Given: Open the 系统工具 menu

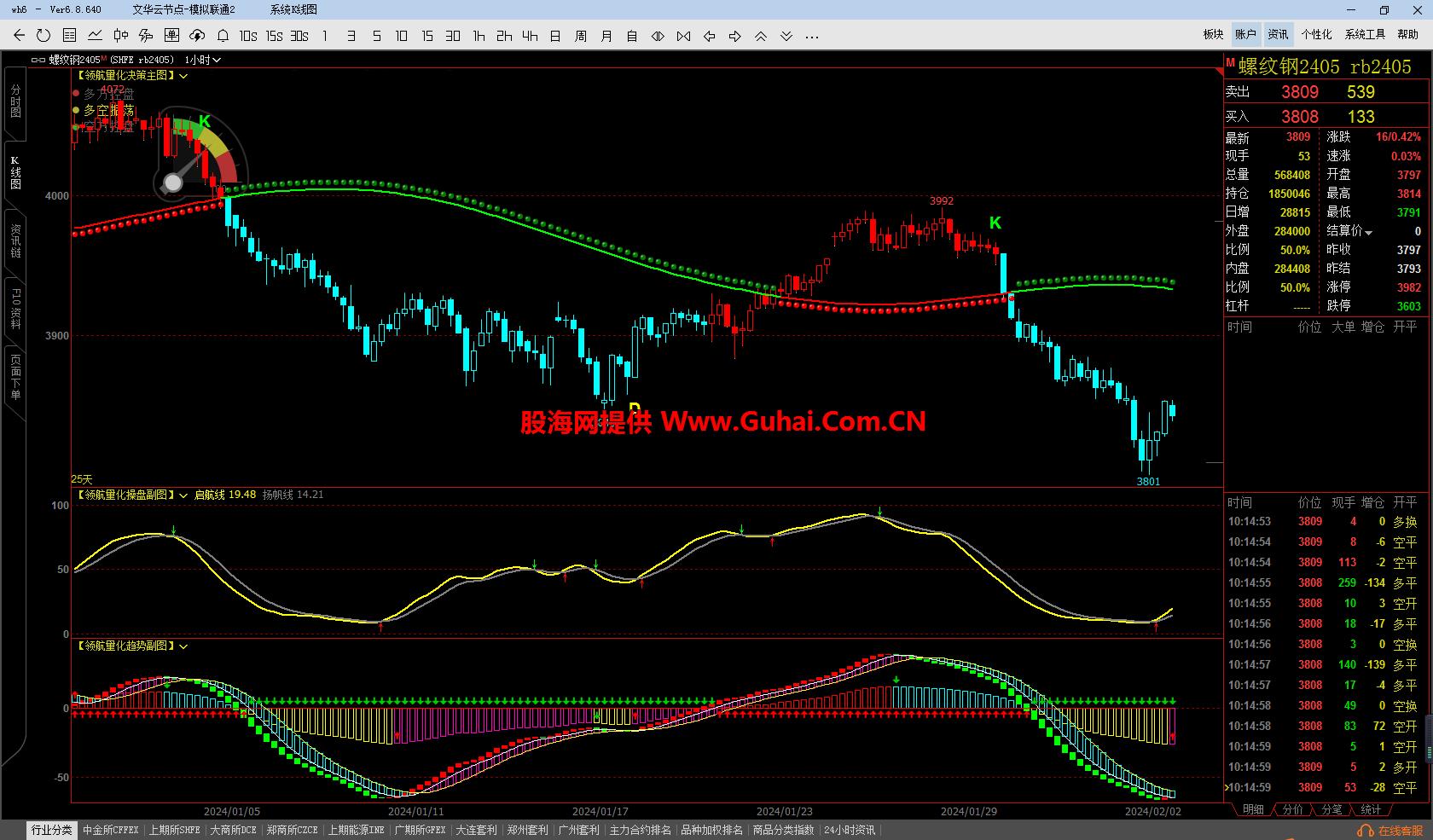Looking at the screenshot, I should click(1365, 34).
